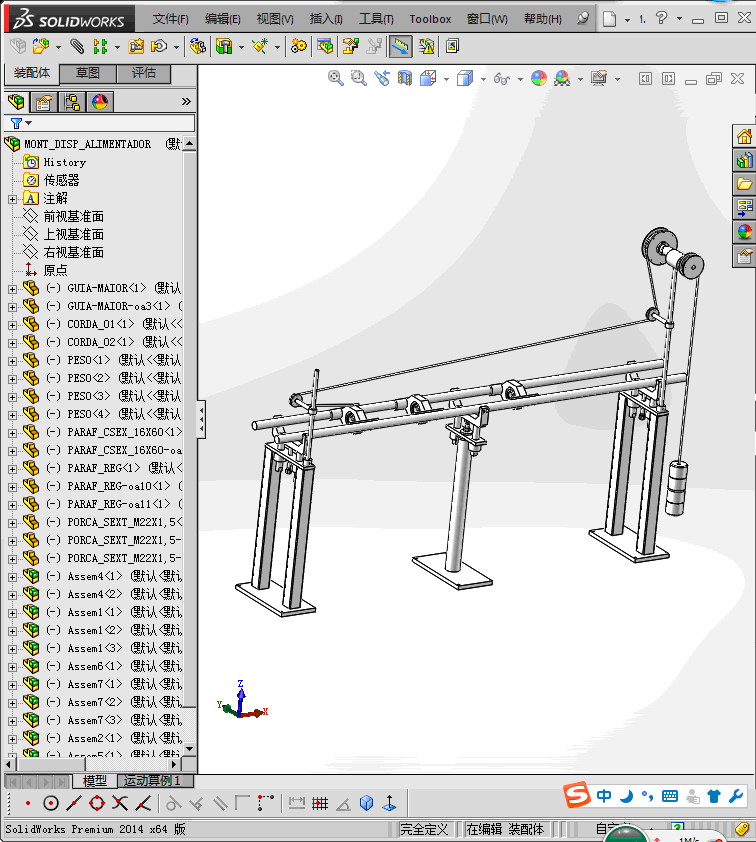Image resolution: width=756 pixels, height=842 pixels.
Task: Toggle the Section View icon
Action: (405, 78)
